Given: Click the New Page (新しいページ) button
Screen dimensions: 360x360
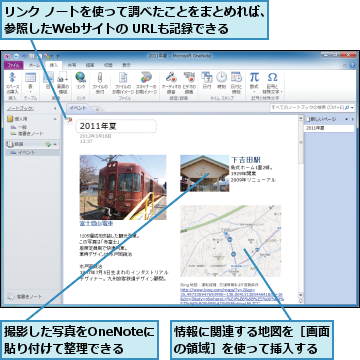Looking at the screenshot, I should [321, 119].
